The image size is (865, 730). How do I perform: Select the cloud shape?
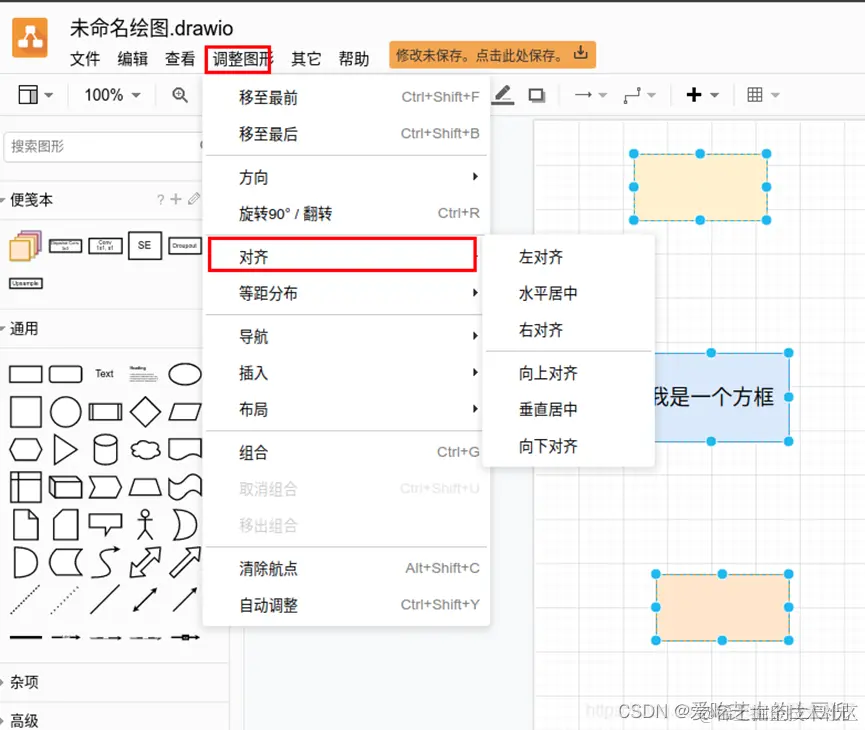point(145,450)
